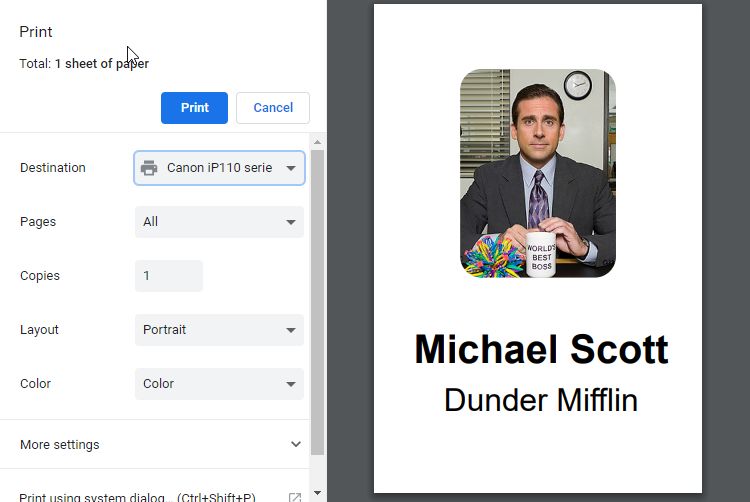The image size is (750, 502).
Task: Open the Pages dropdown set to All
Action: click(x=220, y=222)
